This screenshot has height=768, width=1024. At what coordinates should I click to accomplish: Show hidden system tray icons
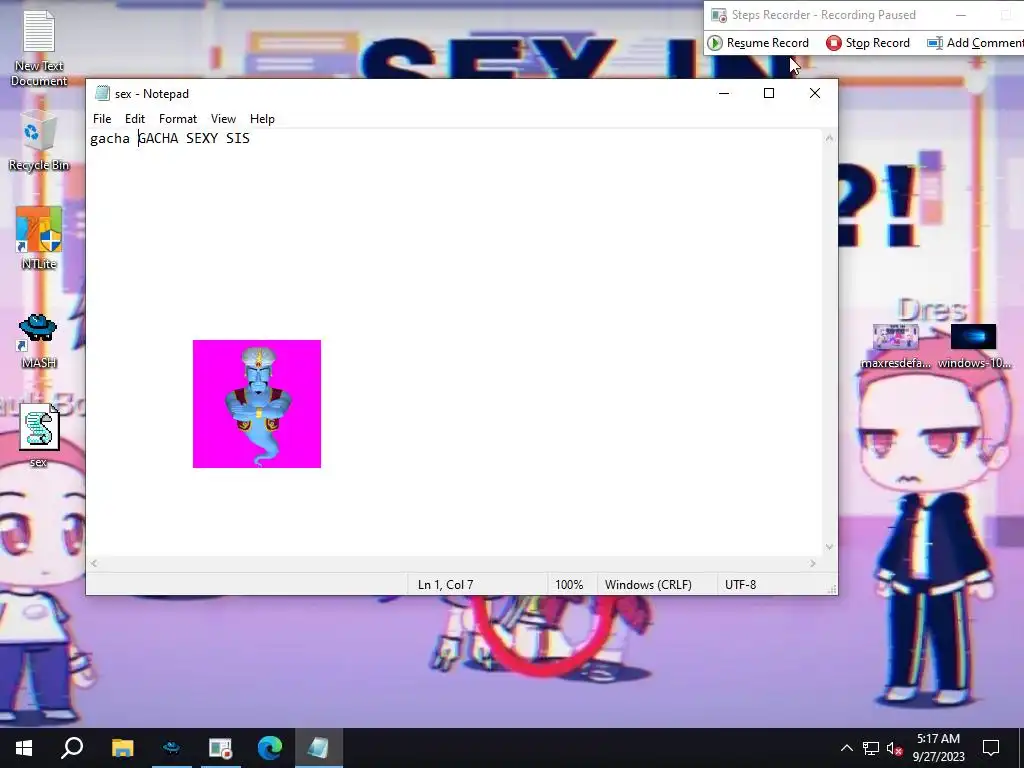point(846,748)
